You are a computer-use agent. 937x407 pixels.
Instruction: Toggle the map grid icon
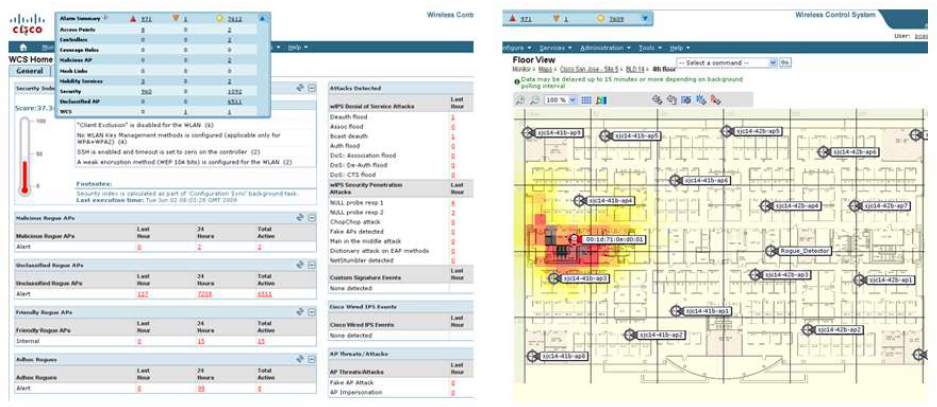586,100
